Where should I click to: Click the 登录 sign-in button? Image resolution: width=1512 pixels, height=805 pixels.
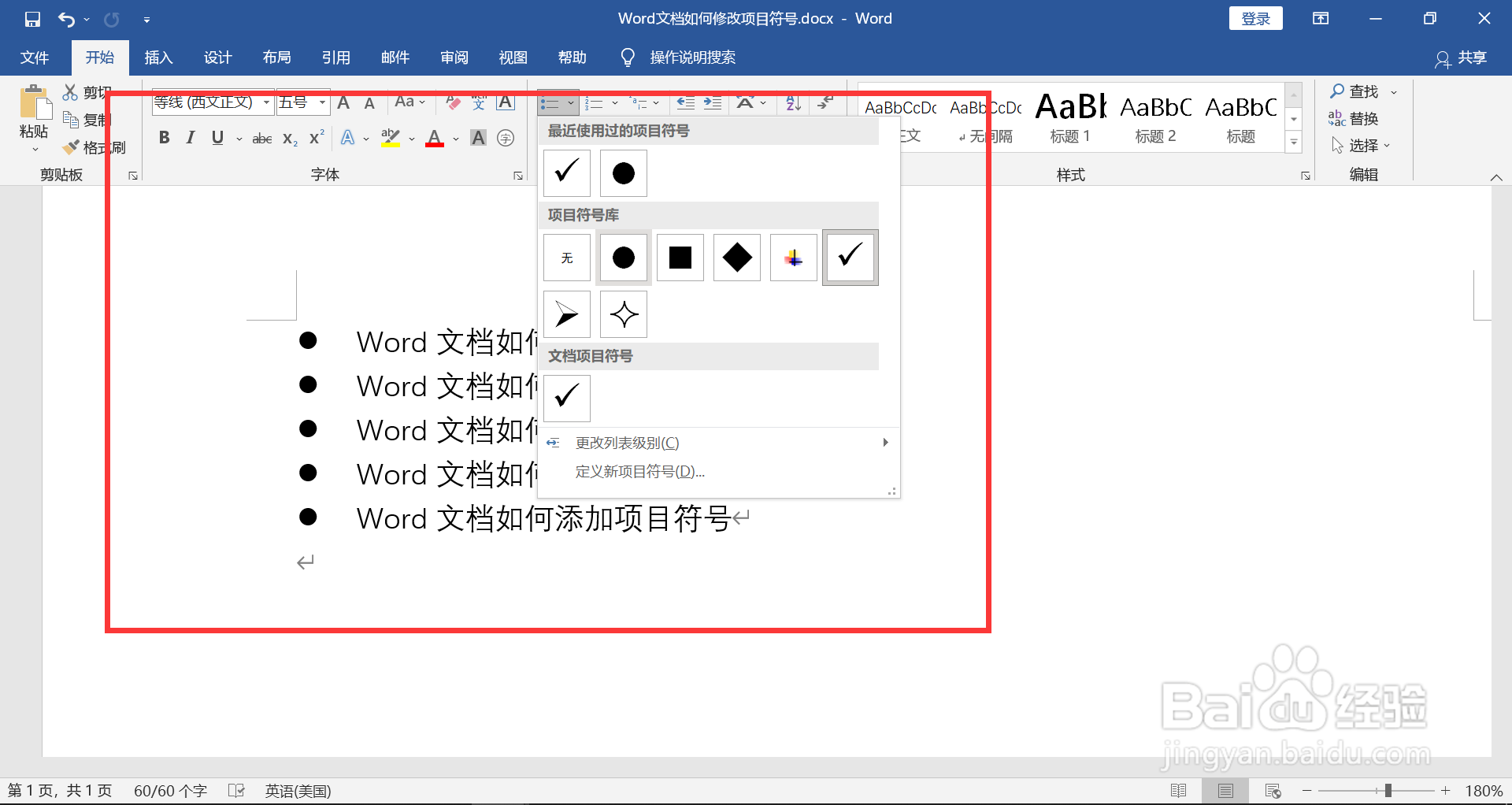click(1255, 18)
